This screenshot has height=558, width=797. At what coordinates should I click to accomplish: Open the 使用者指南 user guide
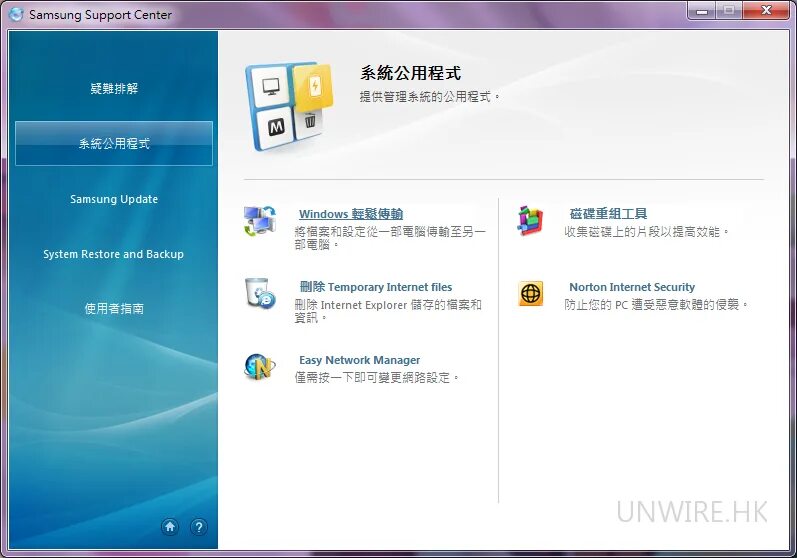point(114,308)
